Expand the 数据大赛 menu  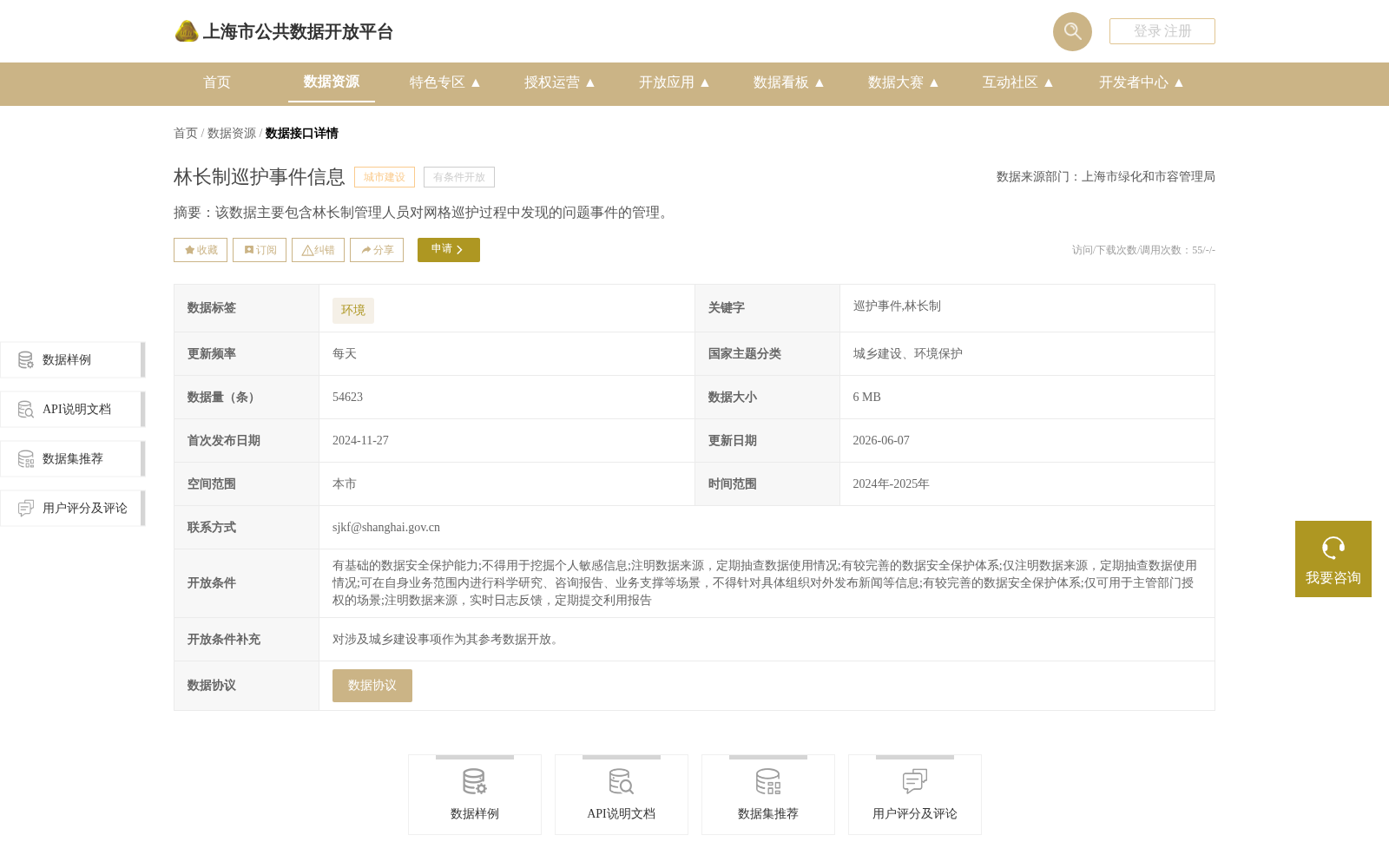(903, 82)
